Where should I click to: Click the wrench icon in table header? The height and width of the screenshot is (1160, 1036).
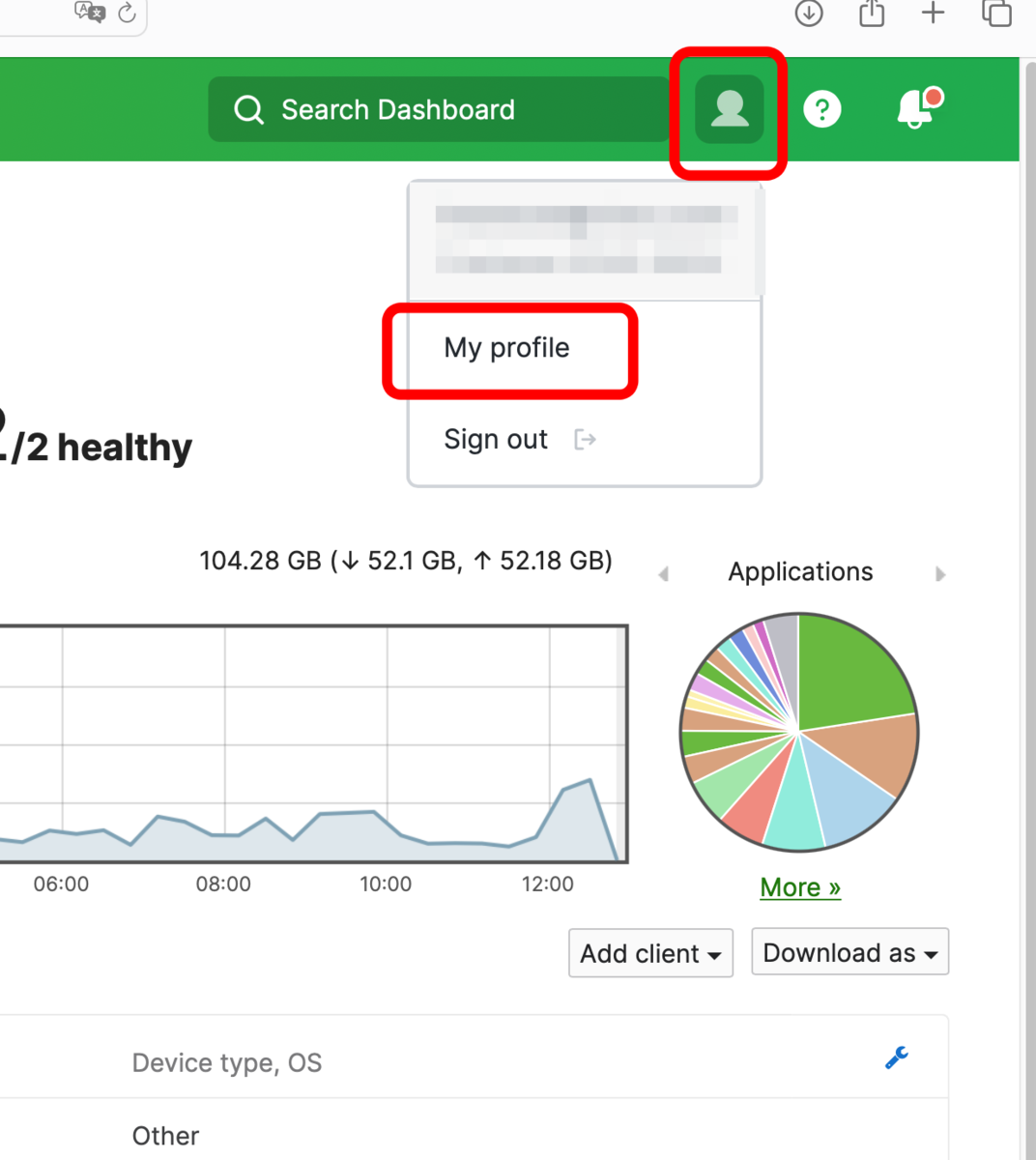click(897, 1058)
